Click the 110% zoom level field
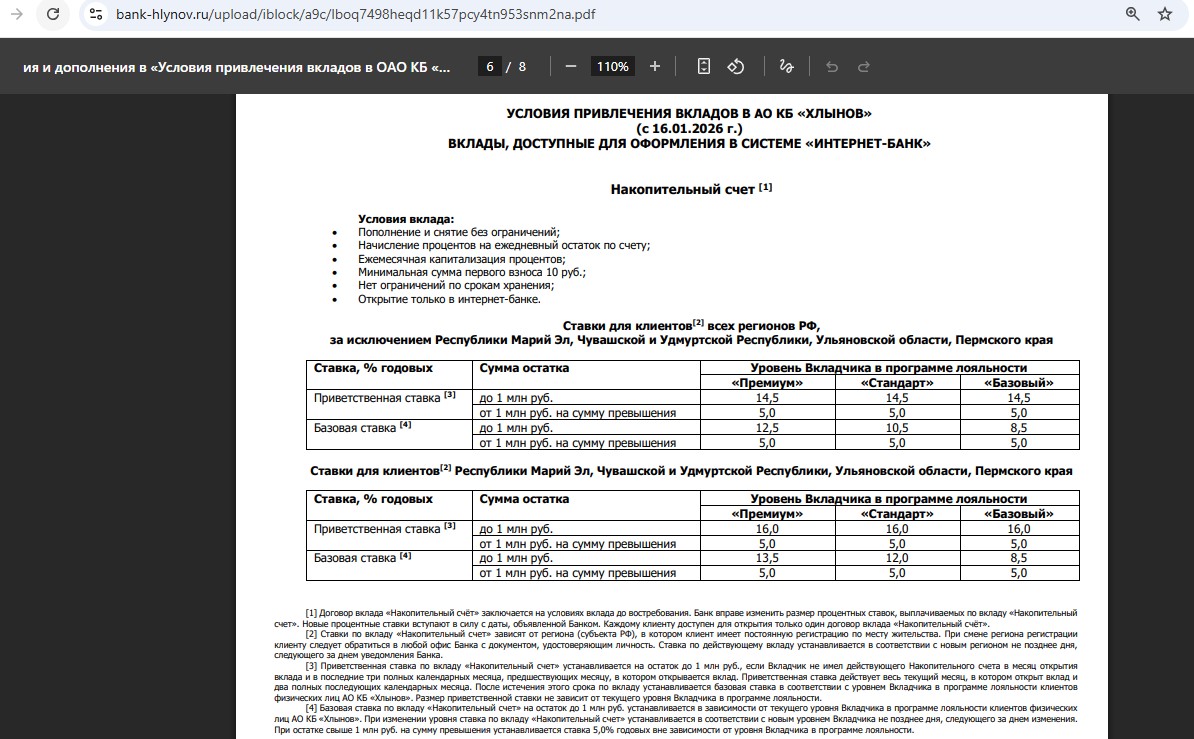Screen dimensions: 1194x739 [x=612, y=66]
